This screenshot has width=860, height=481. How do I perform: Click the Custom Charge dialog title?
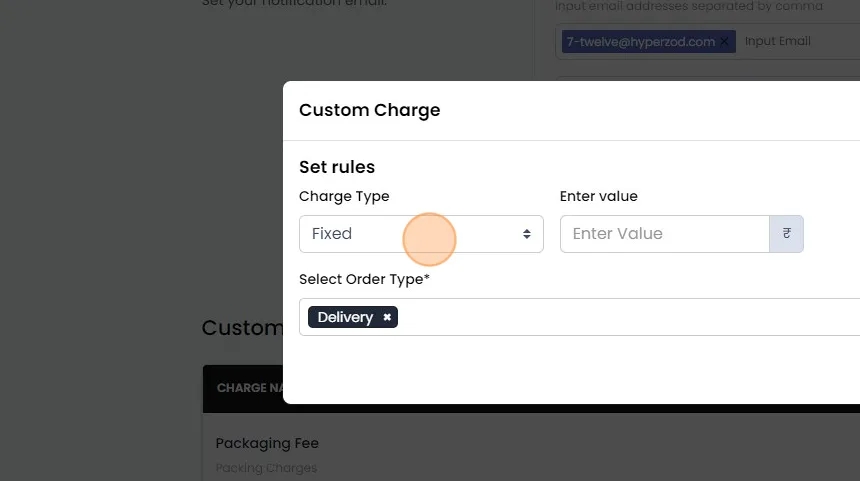pyautogui.click(x=369, y=110)
